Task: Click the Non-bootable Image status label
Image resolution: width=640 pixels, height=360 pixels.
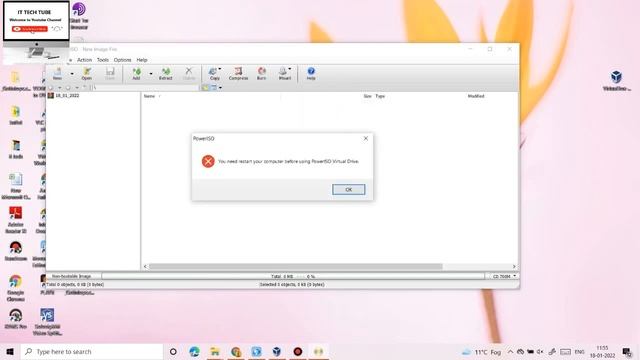Action: (x=71, y=276)
